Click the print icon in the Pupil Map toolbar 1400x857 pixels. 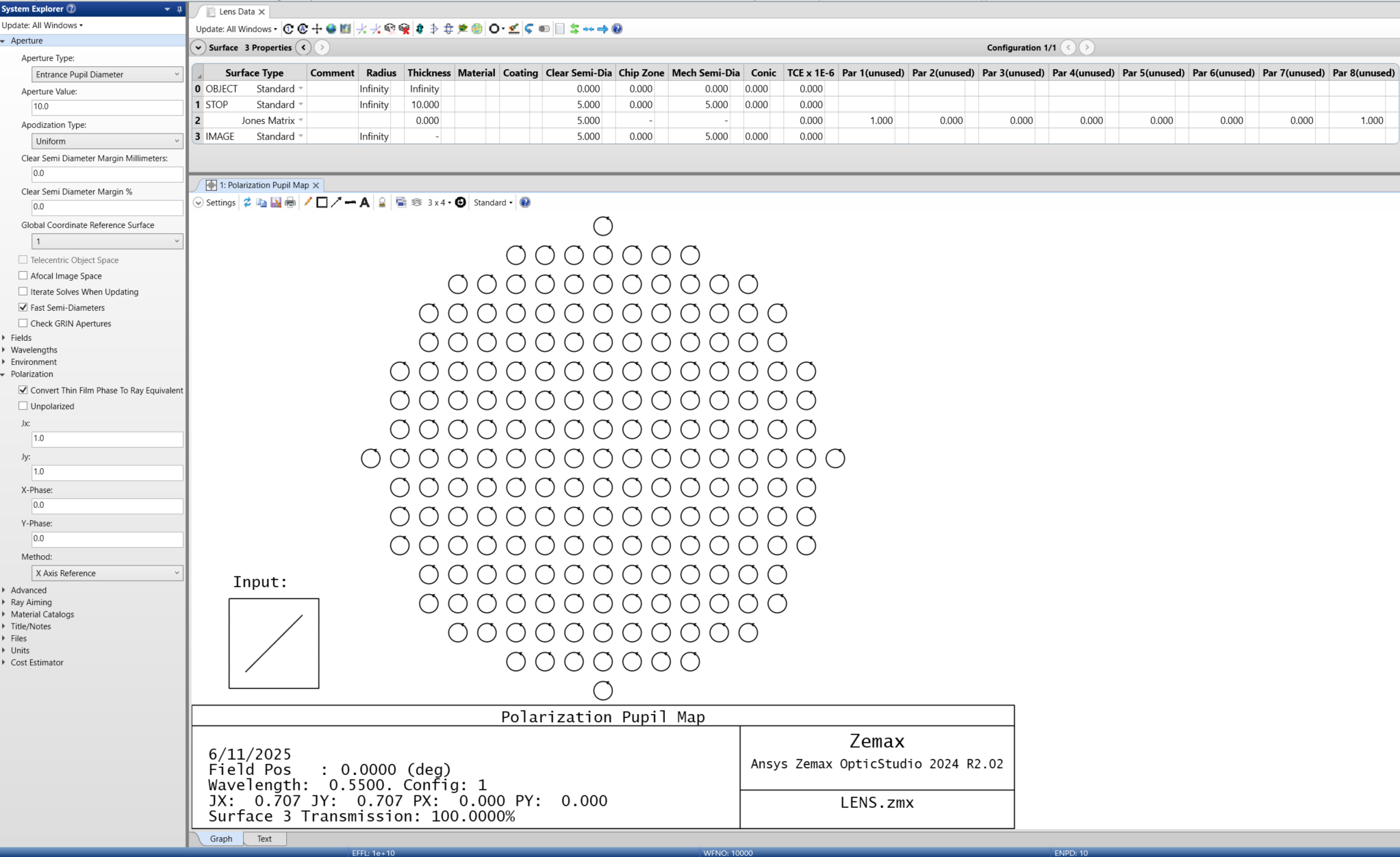[290, 203]
